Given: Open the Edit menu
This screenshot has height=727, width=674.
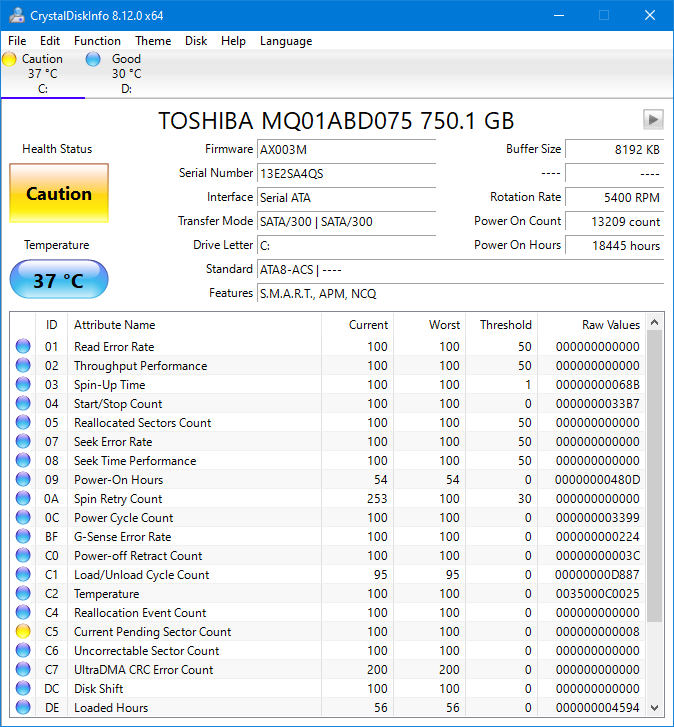Looking at the screenshot, I should (x=50, y=41).
